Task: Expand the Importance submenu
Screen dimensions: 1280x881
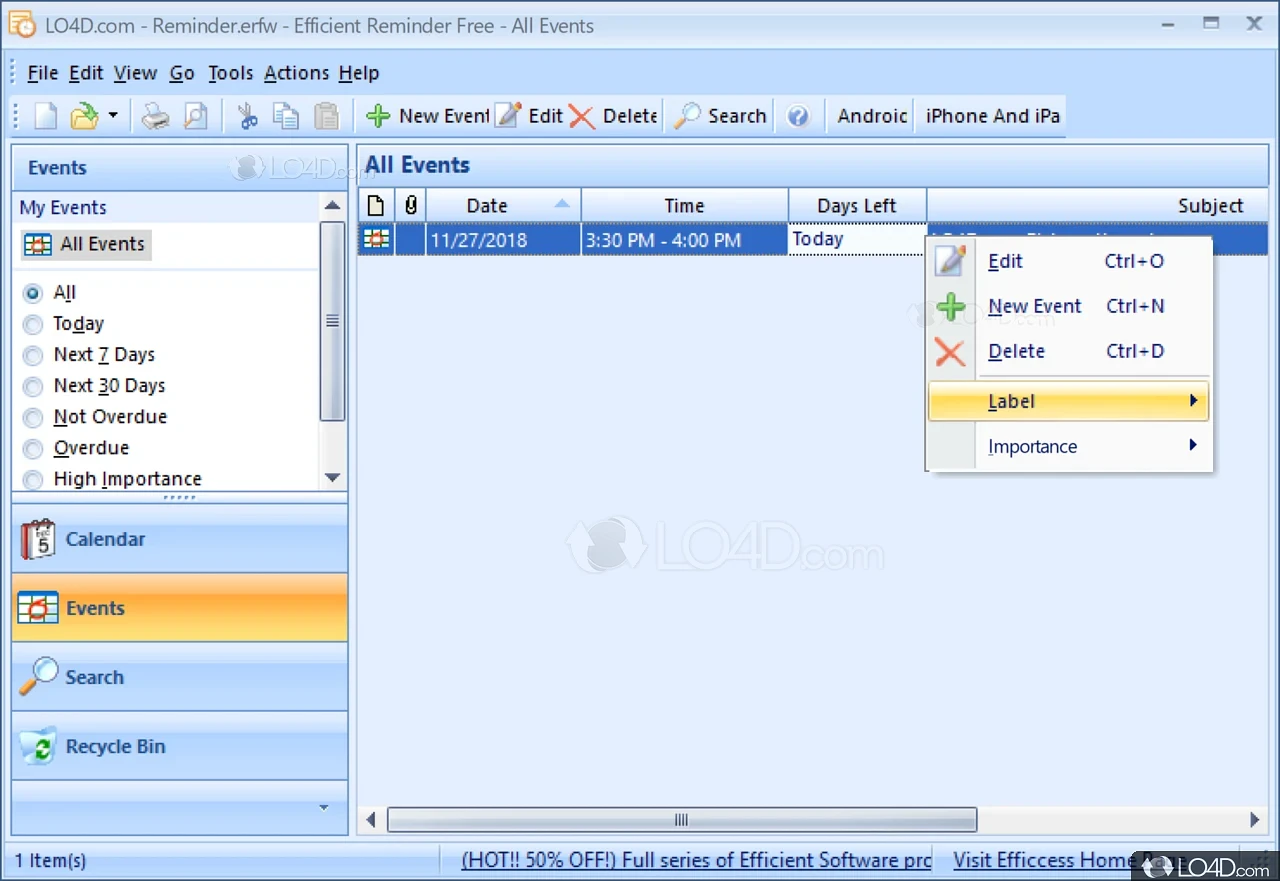Action: pyautogui.click(x=1033, y=446)
